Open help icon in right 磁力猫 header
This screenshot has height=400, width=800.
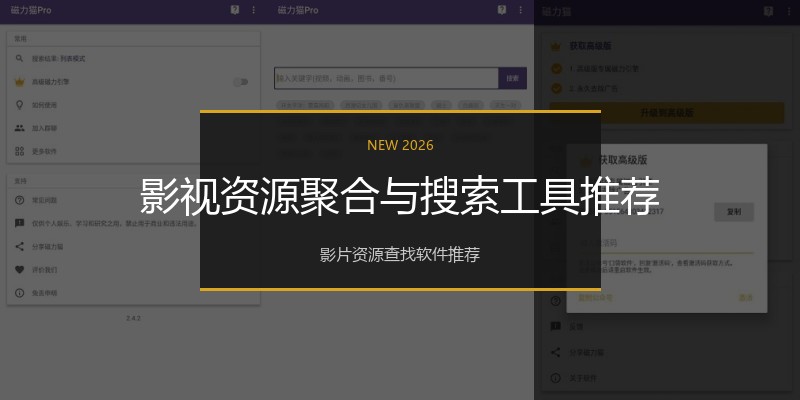[768, 11]
